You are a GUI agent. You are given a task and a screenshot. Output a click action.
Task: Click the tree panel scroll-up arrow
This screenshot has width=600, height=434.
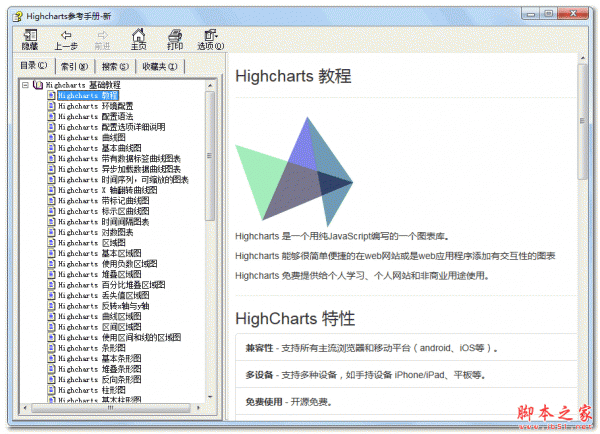(210, 85)
